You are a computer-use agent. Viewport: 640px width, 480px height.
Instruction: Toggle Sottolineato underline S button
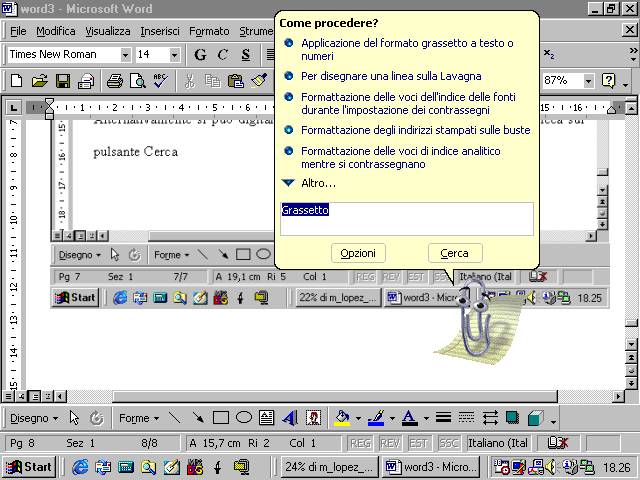pos(245,54)
